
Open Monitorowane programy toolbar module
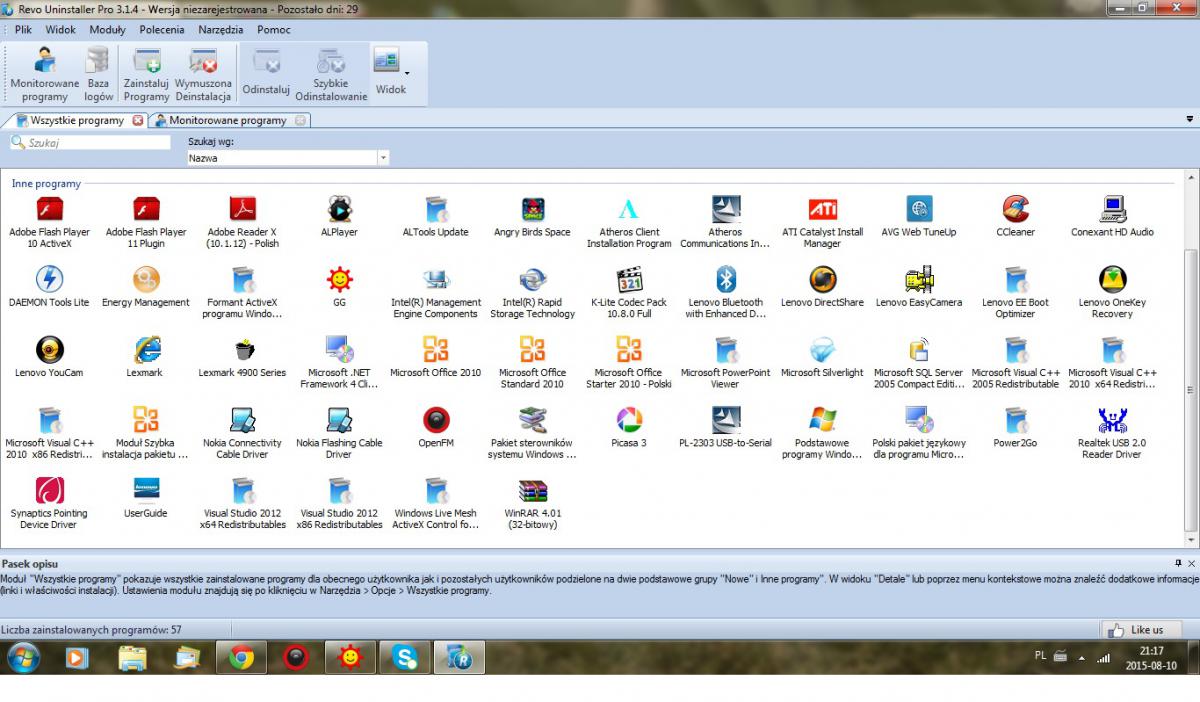(x=45, y=74)
